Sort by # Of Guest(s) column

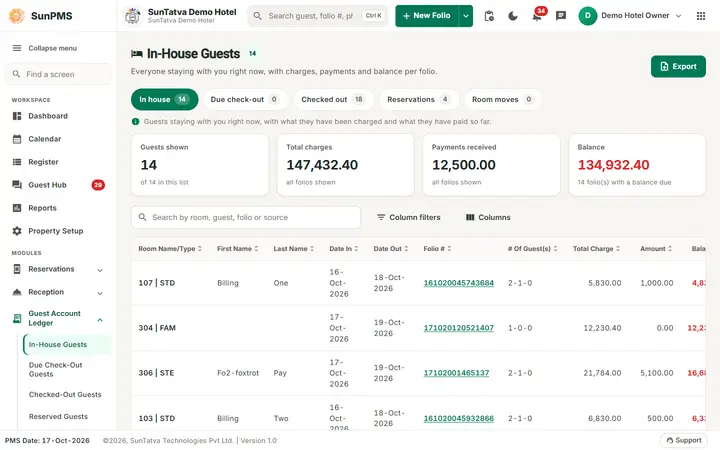click(532, 248)
